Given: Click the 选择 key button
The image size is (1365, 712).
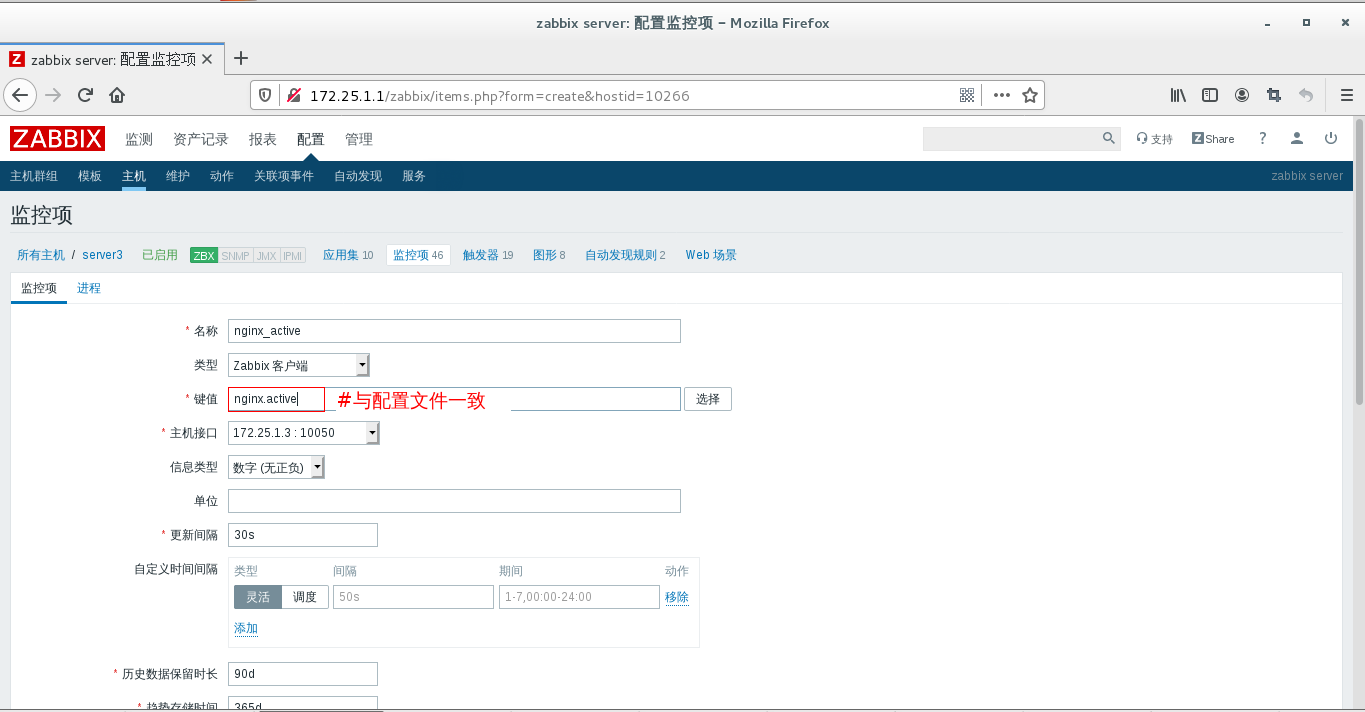Looking at the screenshot, I should point(708,399).
